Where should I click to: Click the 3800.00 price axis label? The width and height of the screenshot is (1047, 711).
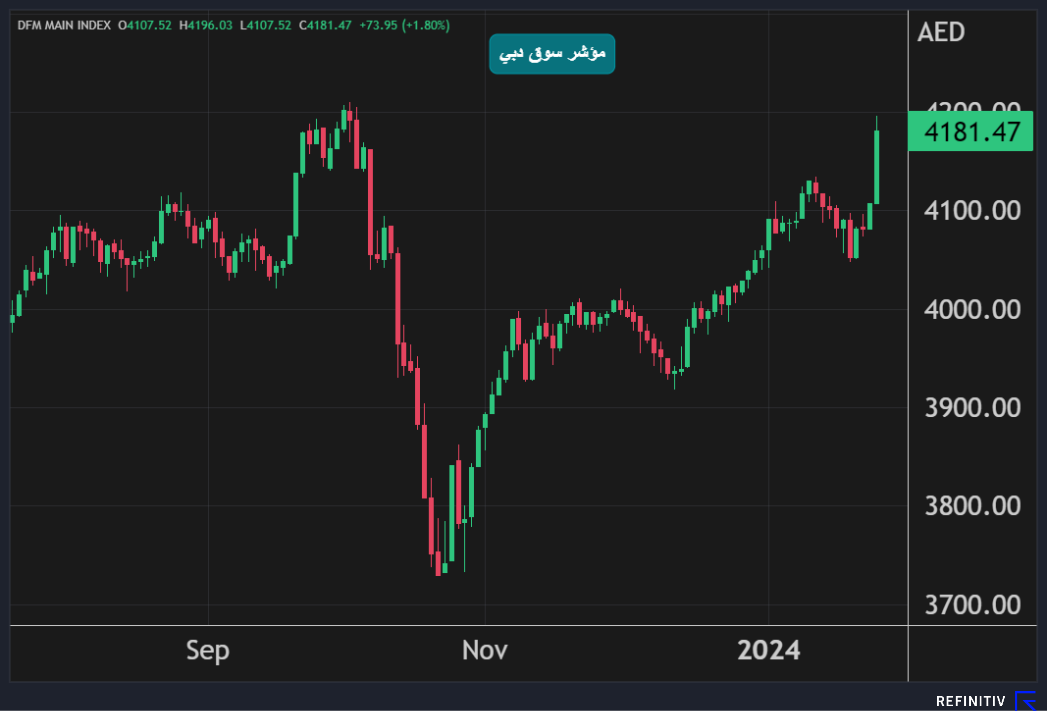[972, 506]
